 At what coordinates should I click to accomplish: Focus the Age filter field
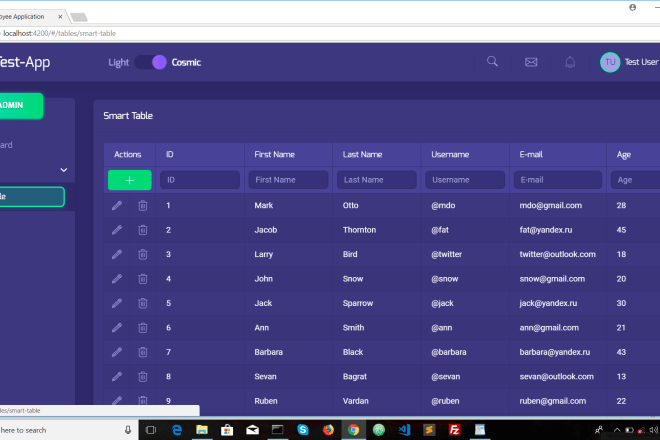point(636,180)
